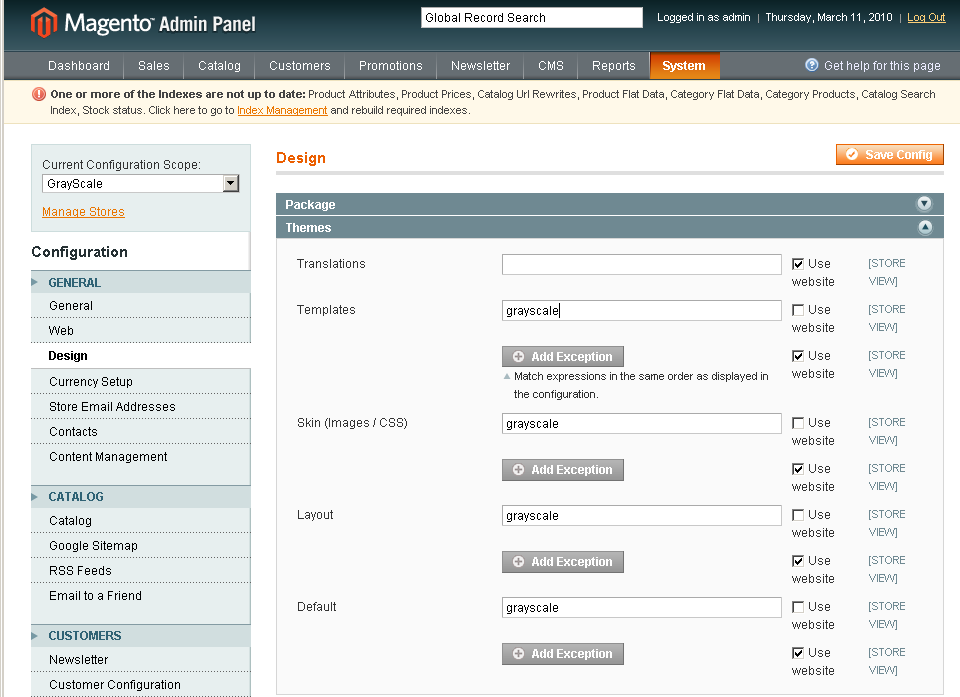
Task: Open Email to a Friend in the sidebar
Action: [141, 596]
